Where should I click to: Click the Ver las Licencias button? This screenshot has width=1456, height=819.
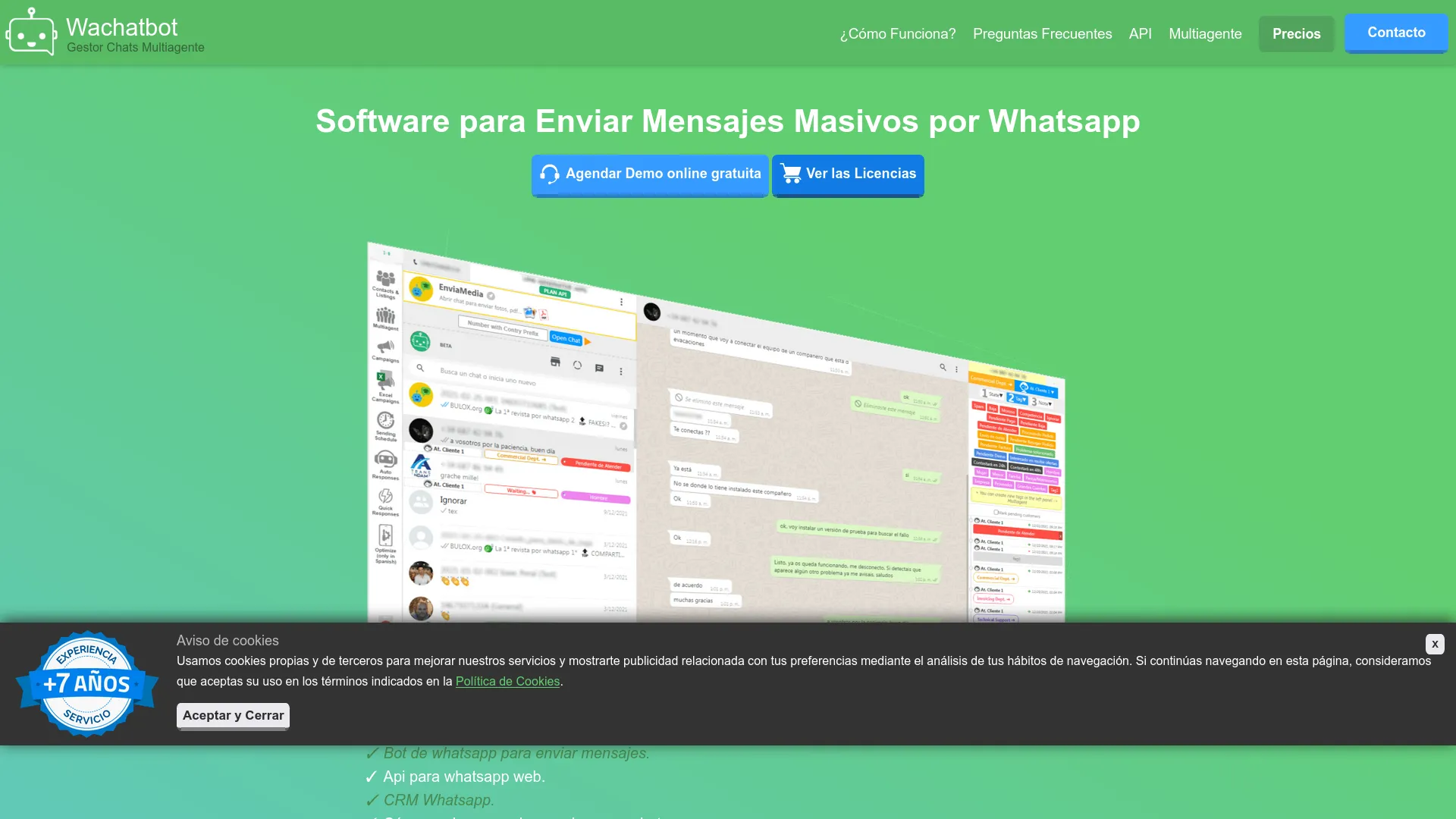(848, 175)
